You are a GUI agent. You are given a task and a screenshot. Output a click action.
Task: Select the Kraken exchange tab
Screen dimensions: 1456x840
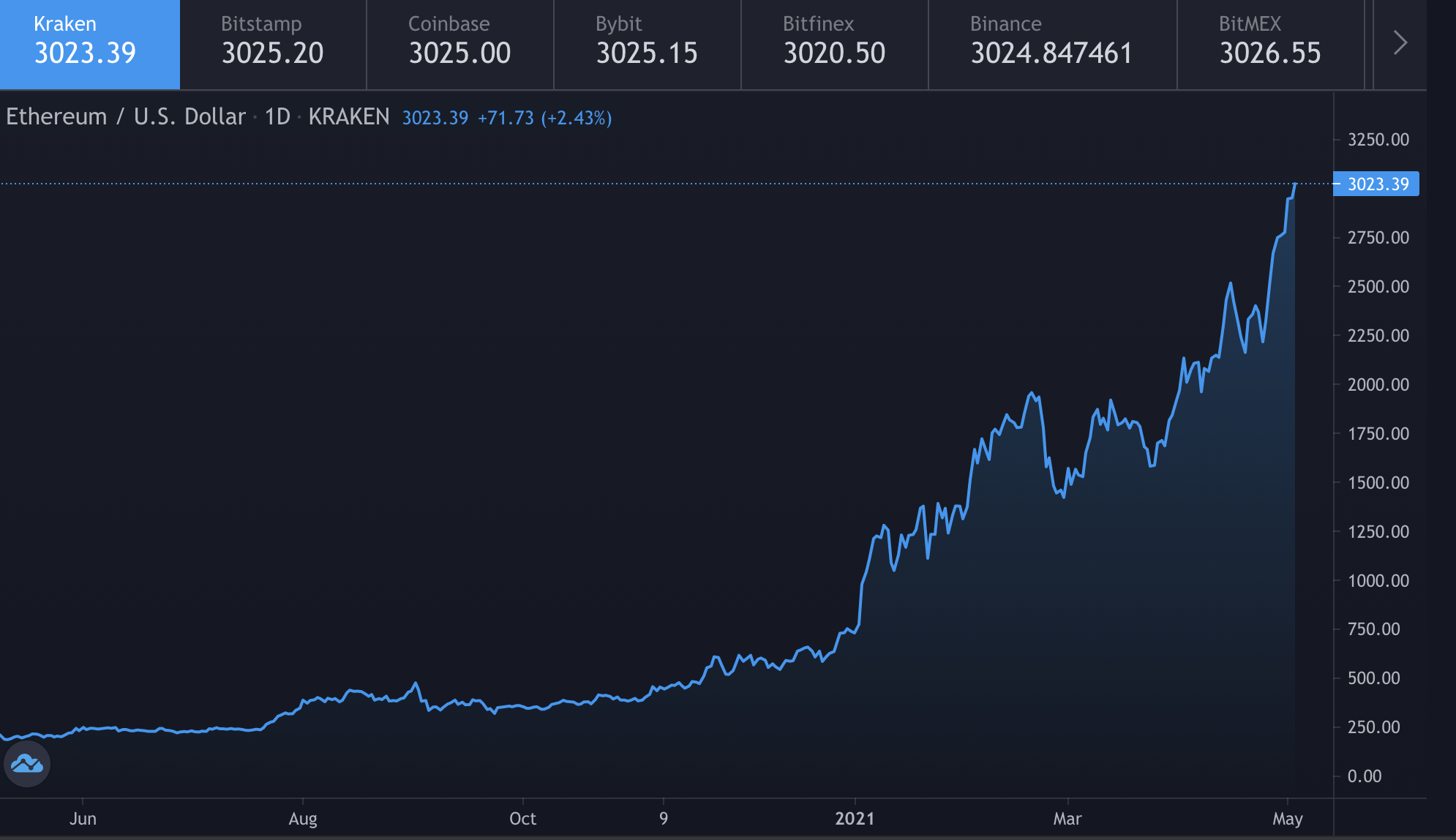tap(89, 44)
